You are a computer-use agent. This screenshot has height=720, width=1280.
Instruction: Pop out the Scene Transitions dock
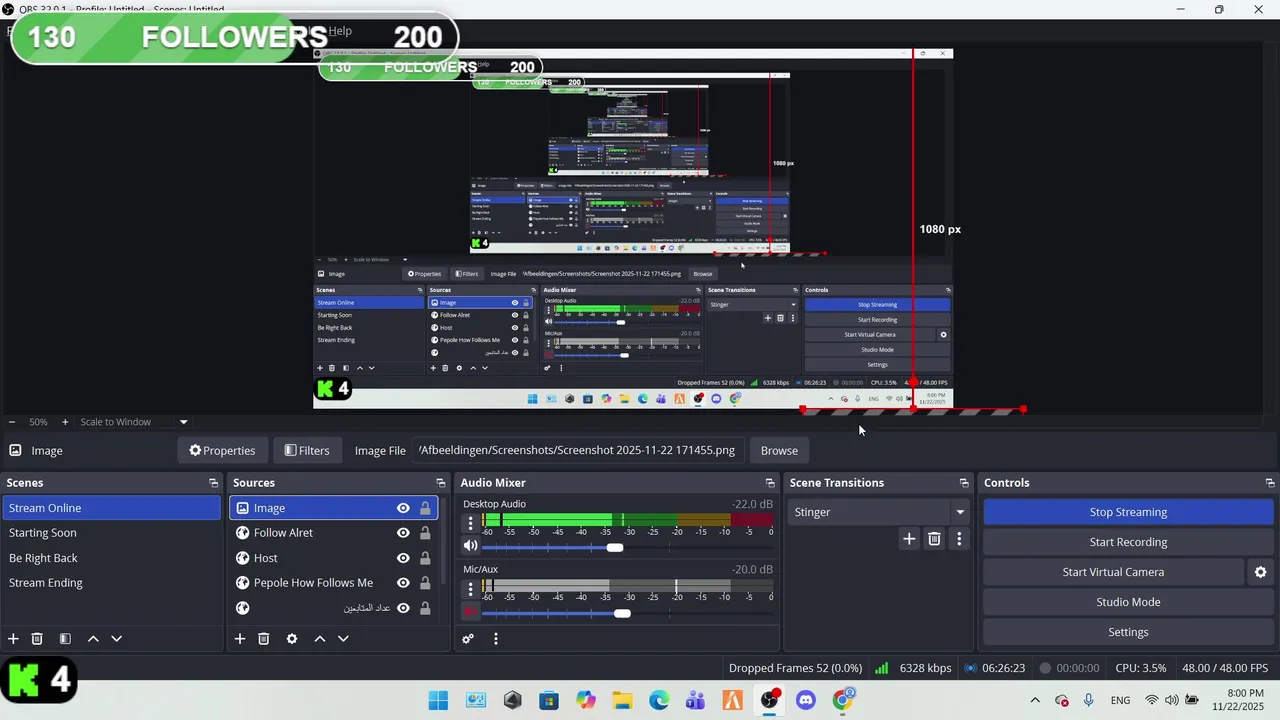[x=964, y=483]
